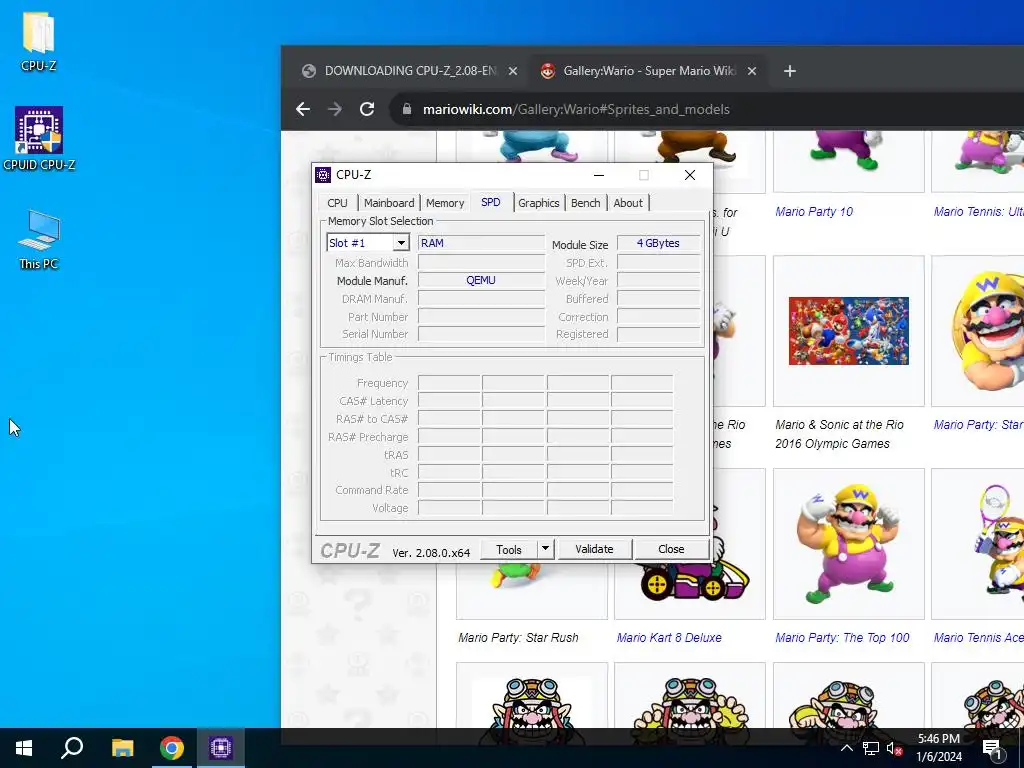Open the Graphics tab
The width and height of the screenshot is (1024, 768).
539,203
